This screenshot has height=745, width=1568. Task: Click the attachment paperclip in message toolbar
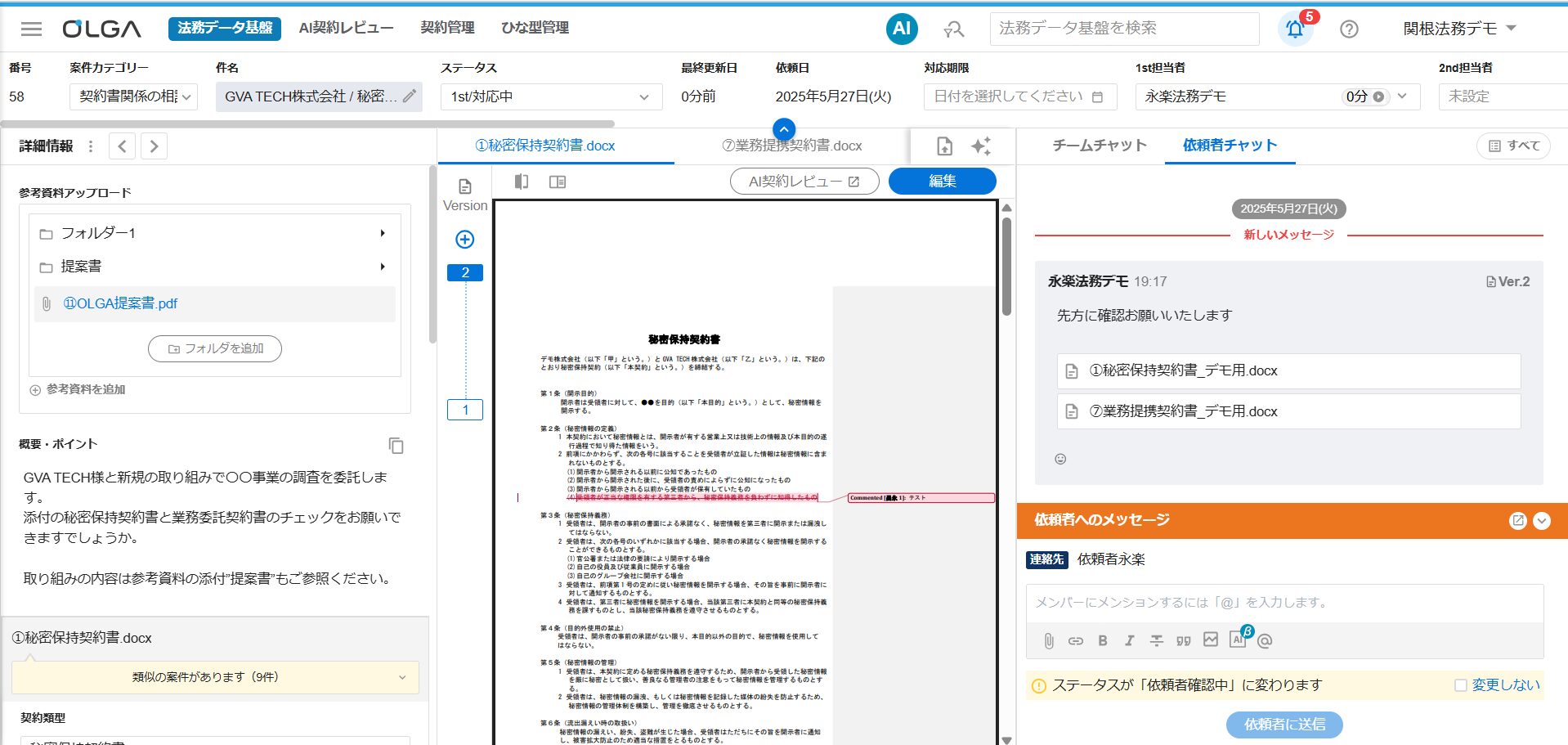(1049, 641)
